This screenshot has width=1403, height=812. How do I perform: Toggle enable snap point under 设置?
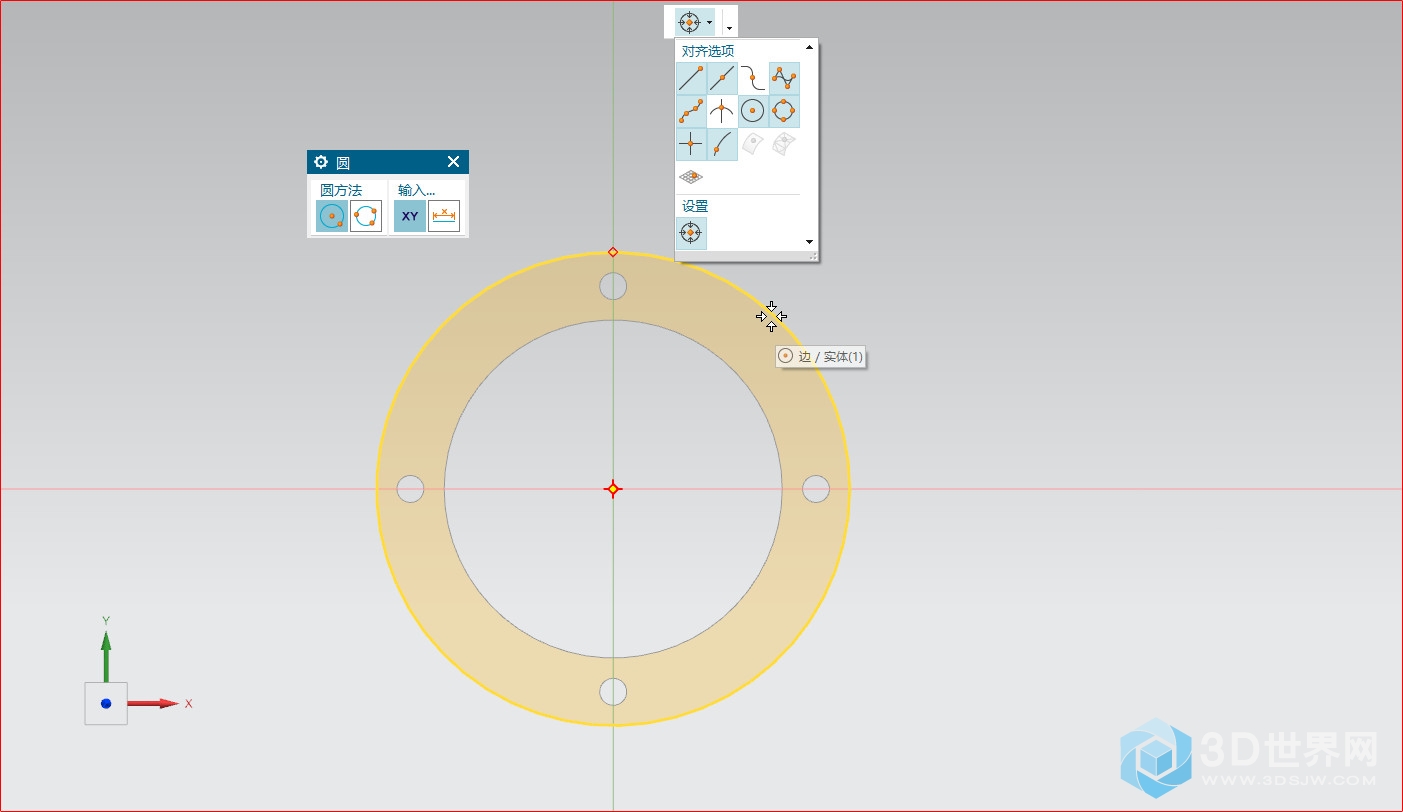[691, 233]
